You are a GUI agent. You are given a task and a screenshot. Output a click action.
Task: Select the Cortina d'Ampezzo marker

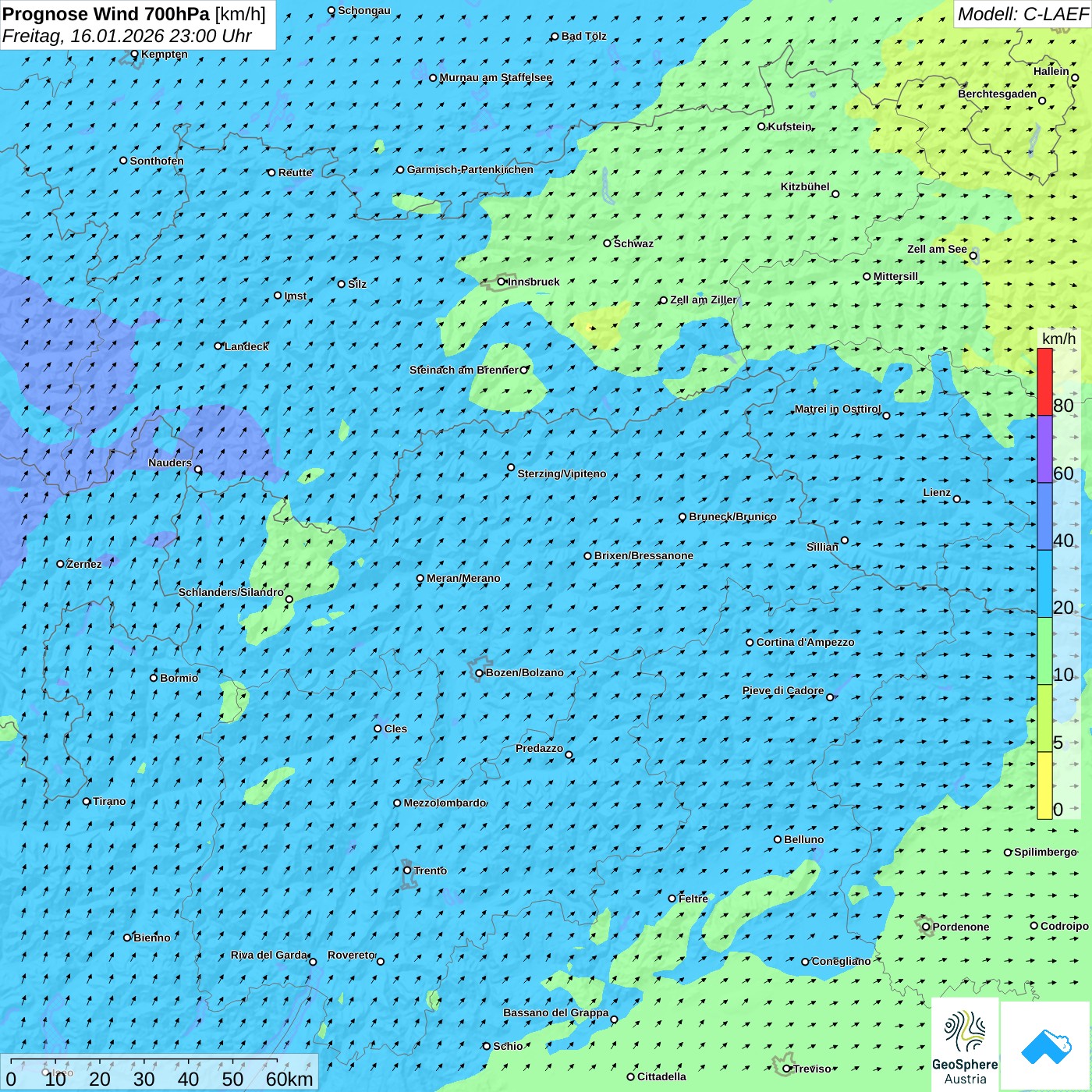click(x=750, y=643)
